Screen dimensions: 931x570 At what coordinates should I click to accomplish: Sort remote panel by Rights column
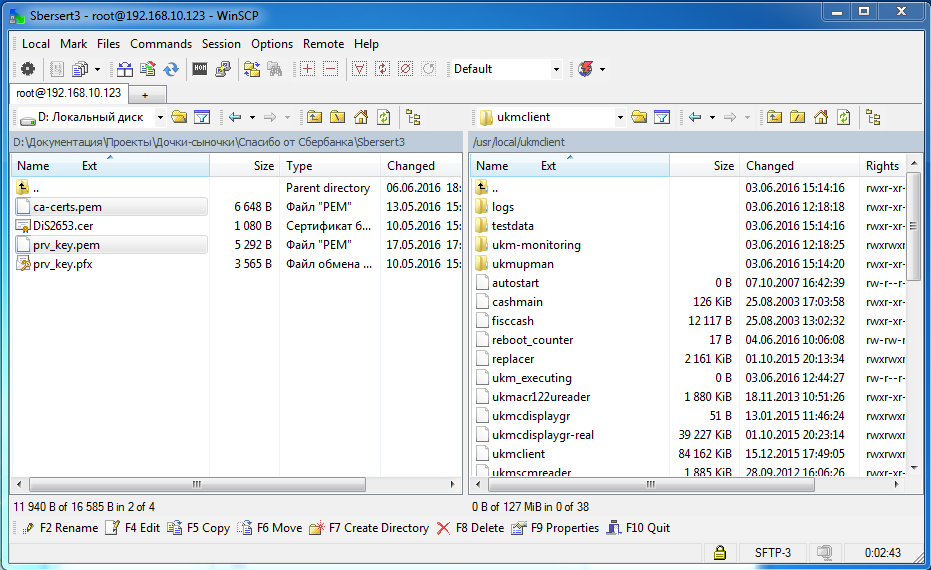click(x=882, y=166)
